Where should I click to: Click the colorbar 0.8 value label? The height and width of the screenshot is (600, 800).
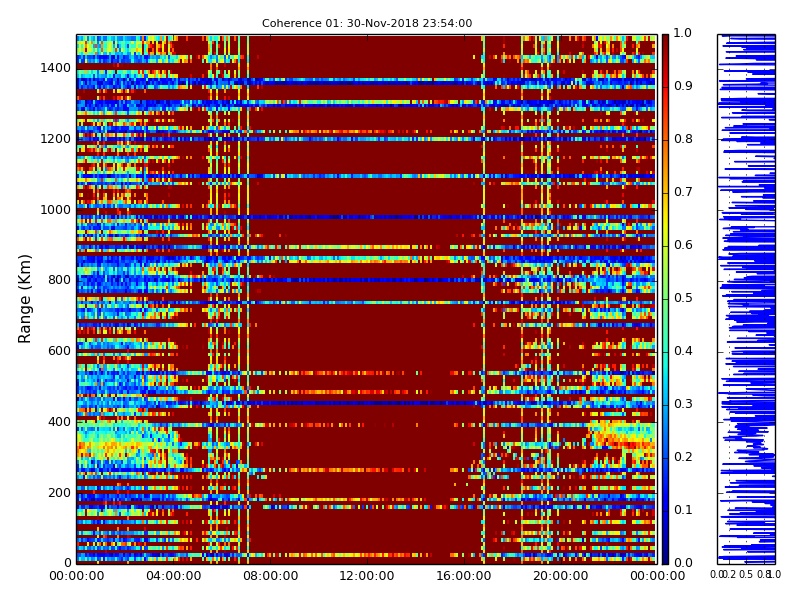683,139
